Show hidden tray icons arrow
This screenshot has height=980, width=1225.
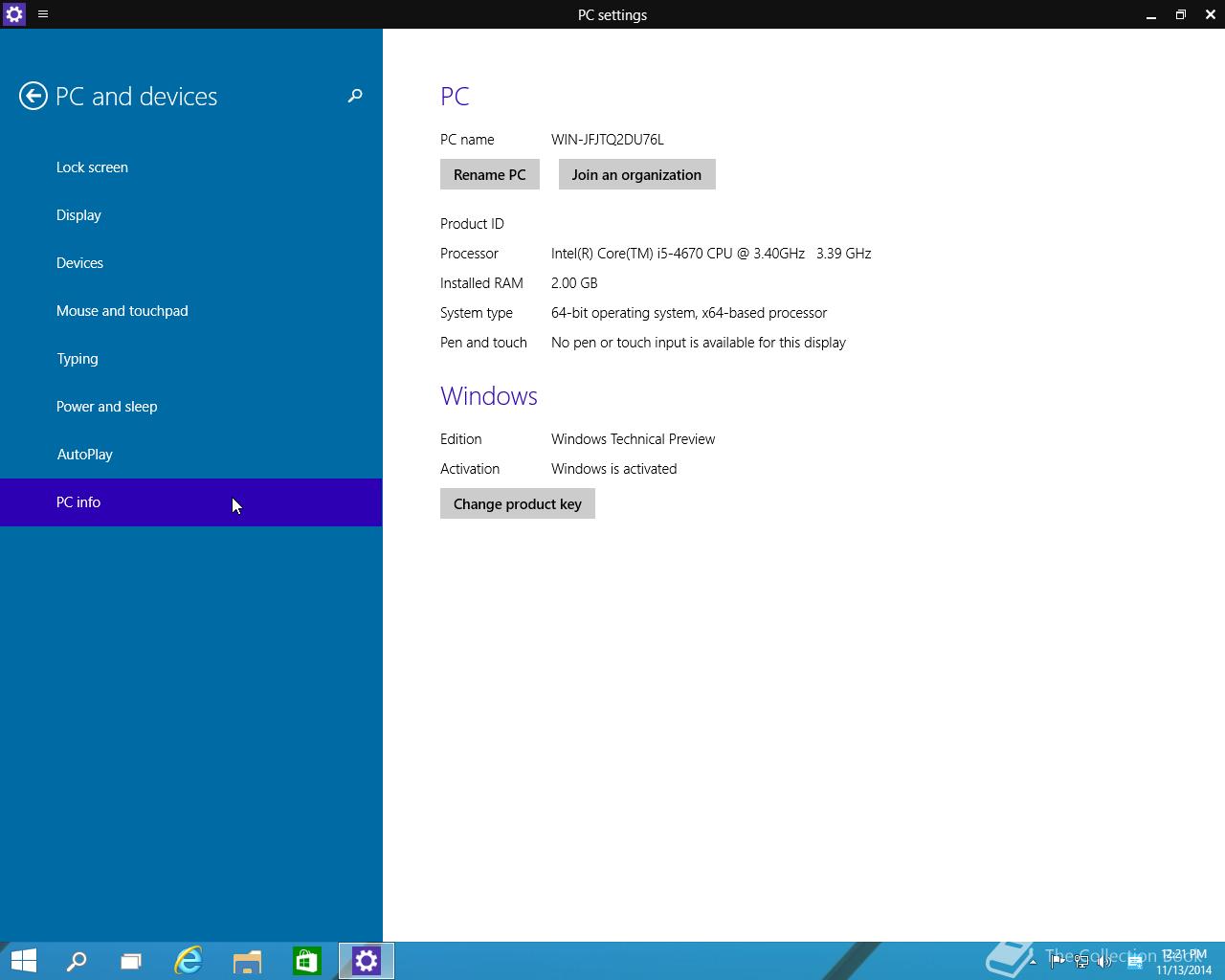1033,962
